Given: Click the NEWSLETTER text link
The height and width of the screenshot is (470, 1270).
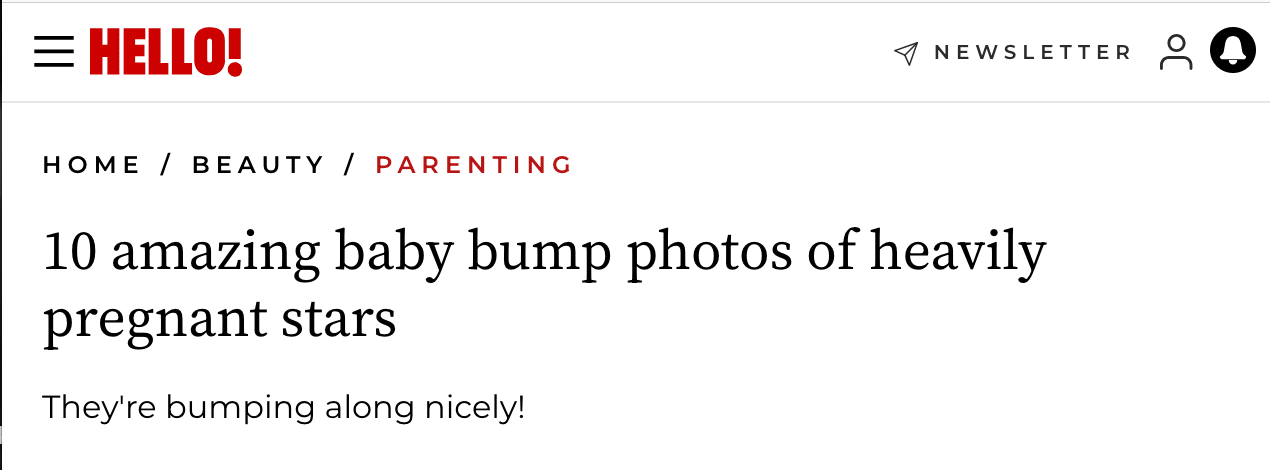Looking at the screenshot, I should pos(1032,52).
